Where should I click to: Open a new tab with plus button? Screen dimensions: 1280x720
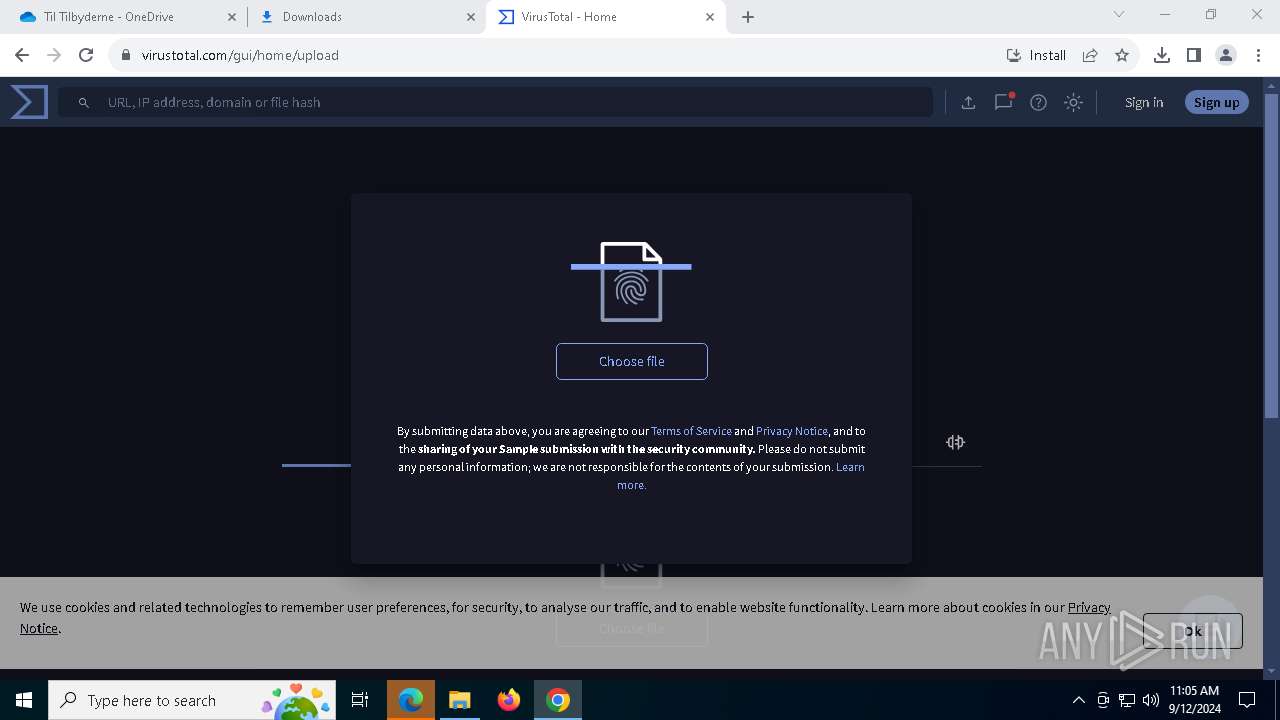(748, 17)
